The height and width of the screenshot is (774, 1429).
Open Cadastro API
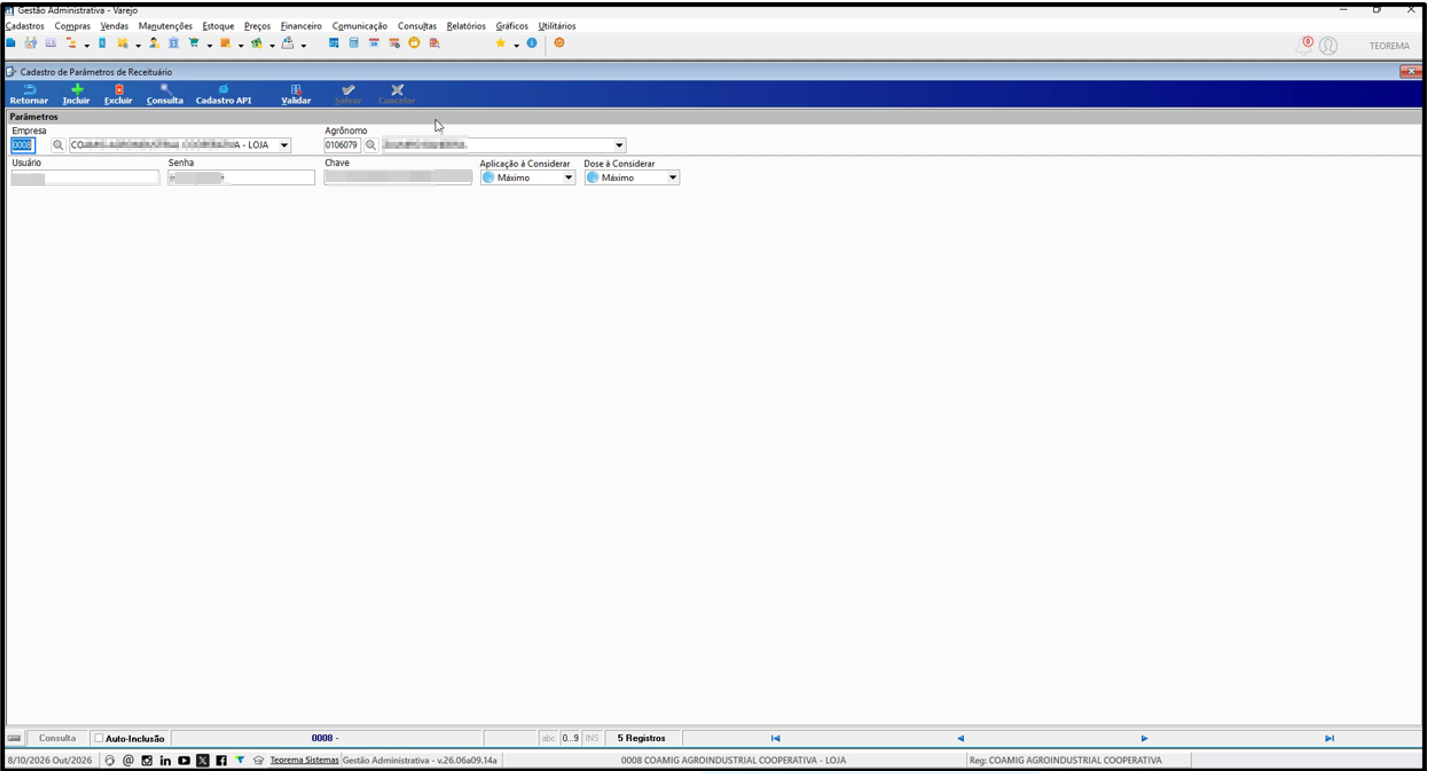(223, 95)
